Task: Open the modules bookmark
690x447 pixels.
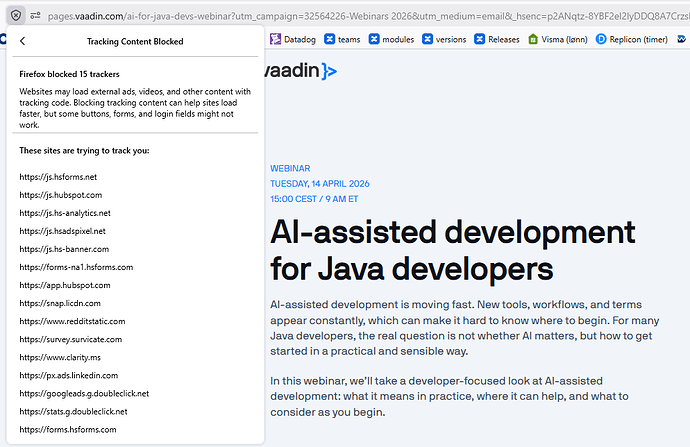Action: coord(393,39)
